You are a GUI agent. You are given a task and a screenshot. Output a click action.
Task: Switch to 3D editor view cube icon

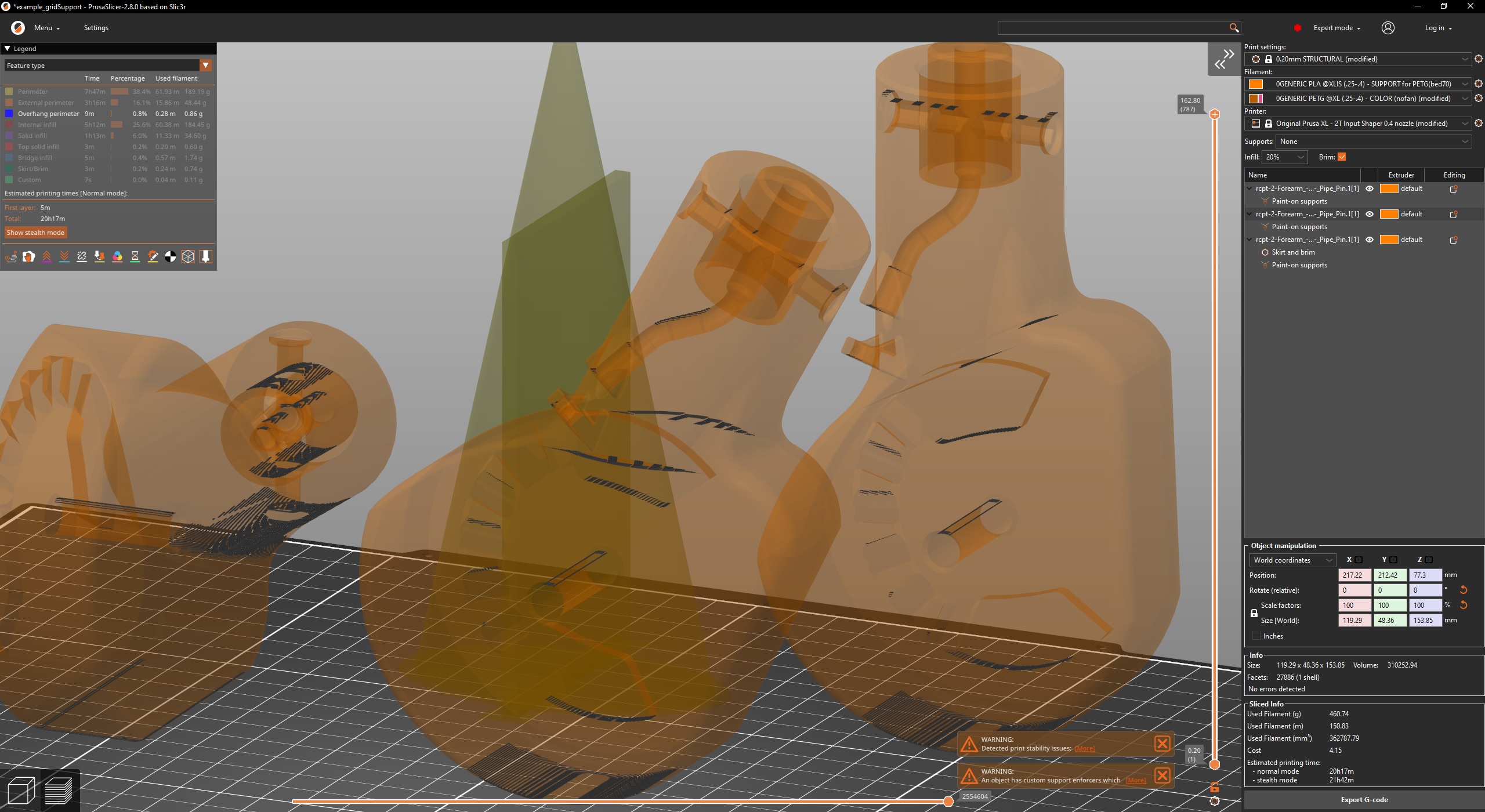pyautogui.click(x=21, y=790)
